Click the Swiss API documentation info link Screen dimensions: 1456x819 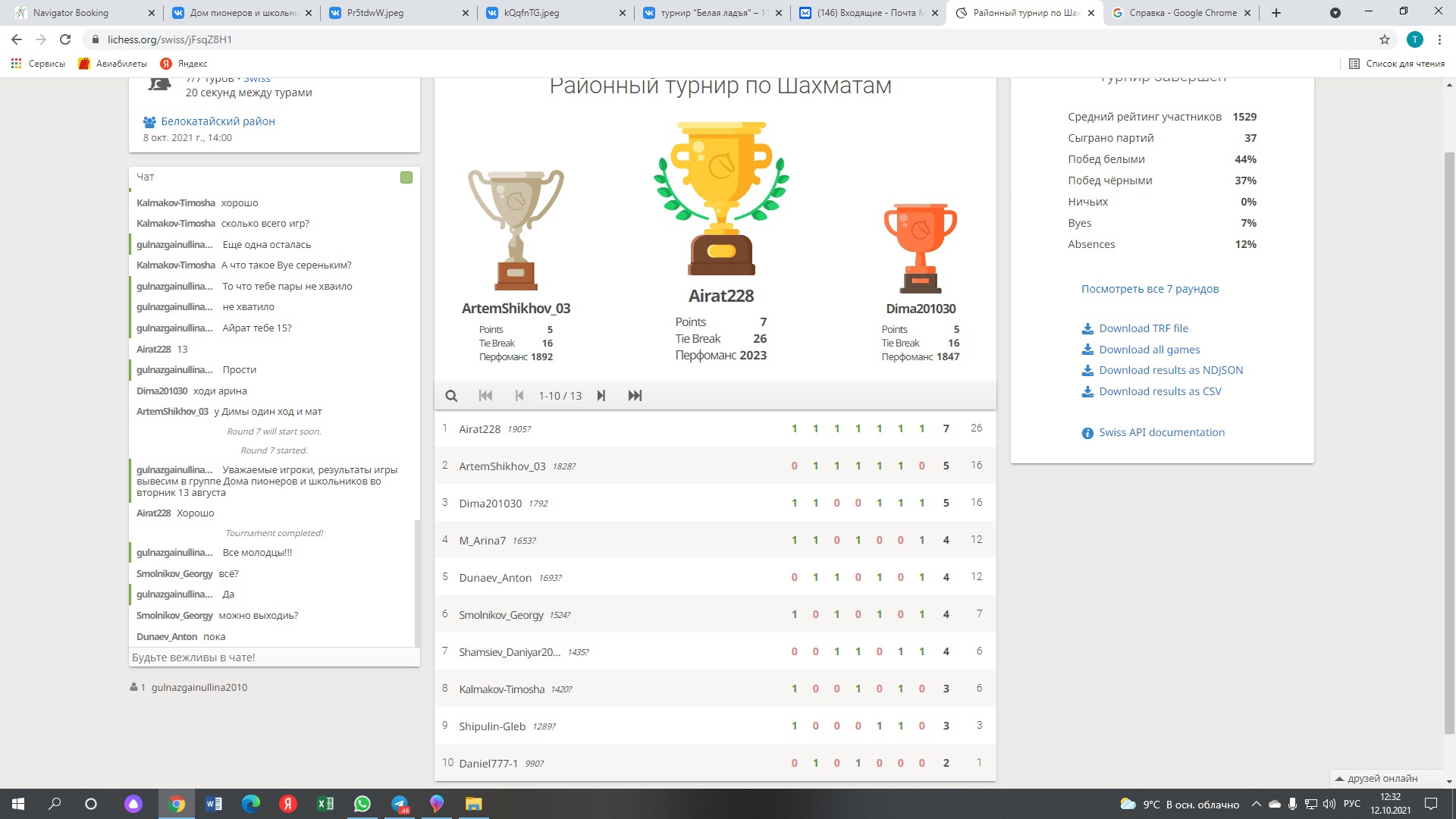1161,432
